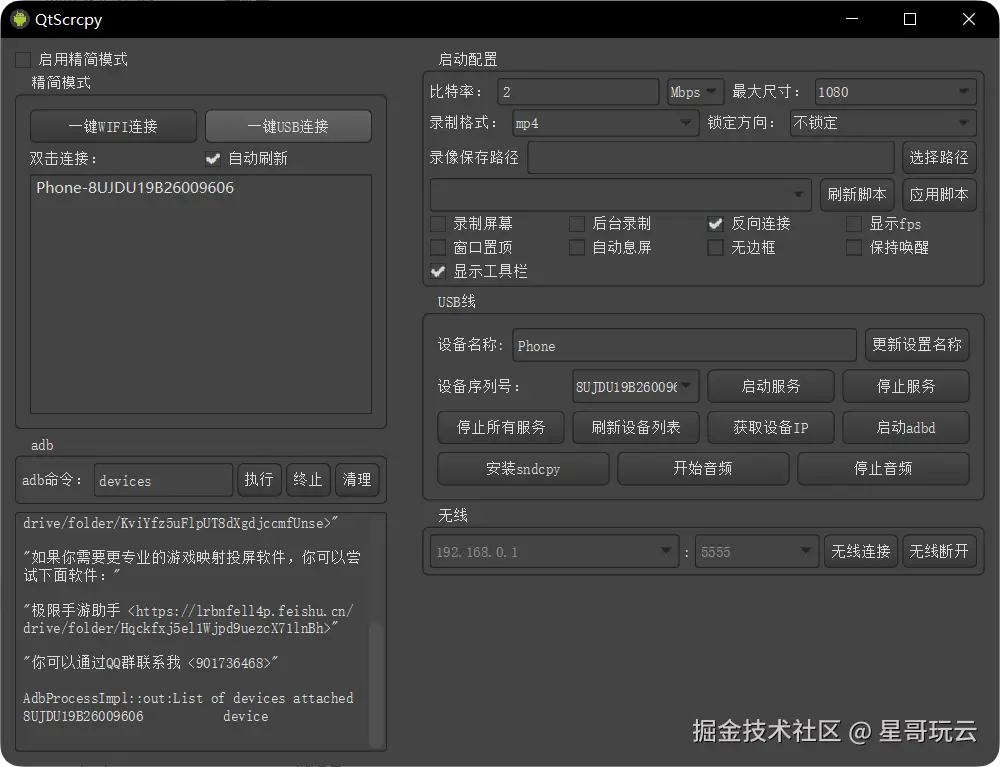Click 刷新脚本 button
Screen dimensions: 1000x767
(857, 194)
